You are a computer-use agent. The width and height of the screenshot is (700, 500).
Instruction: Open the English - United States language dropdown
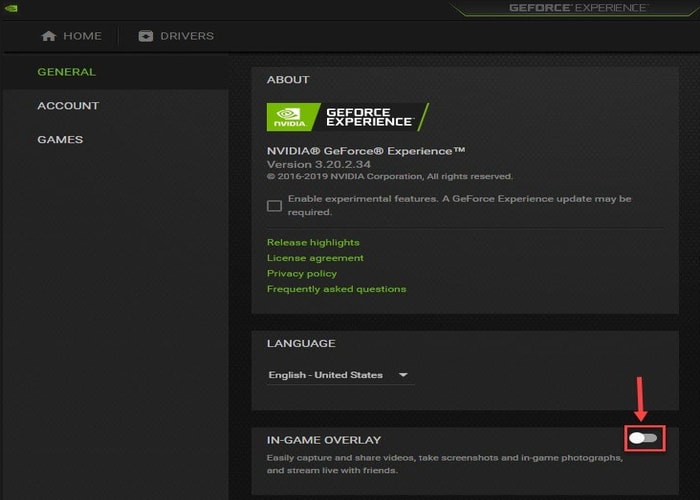[340, 375]
